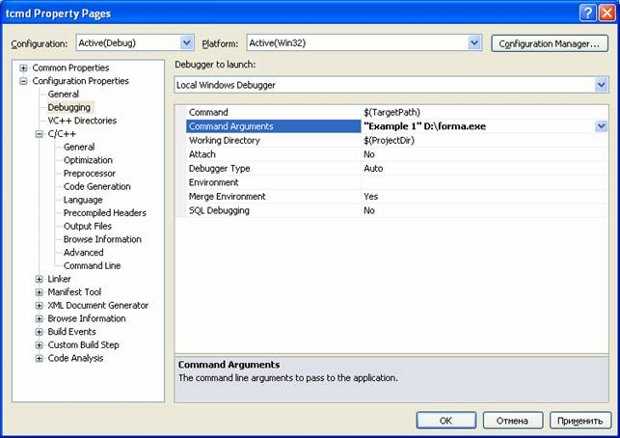Screen dimensions: 620x438
Task: Select the Precompiled Headers tree item
Action: 105,213
